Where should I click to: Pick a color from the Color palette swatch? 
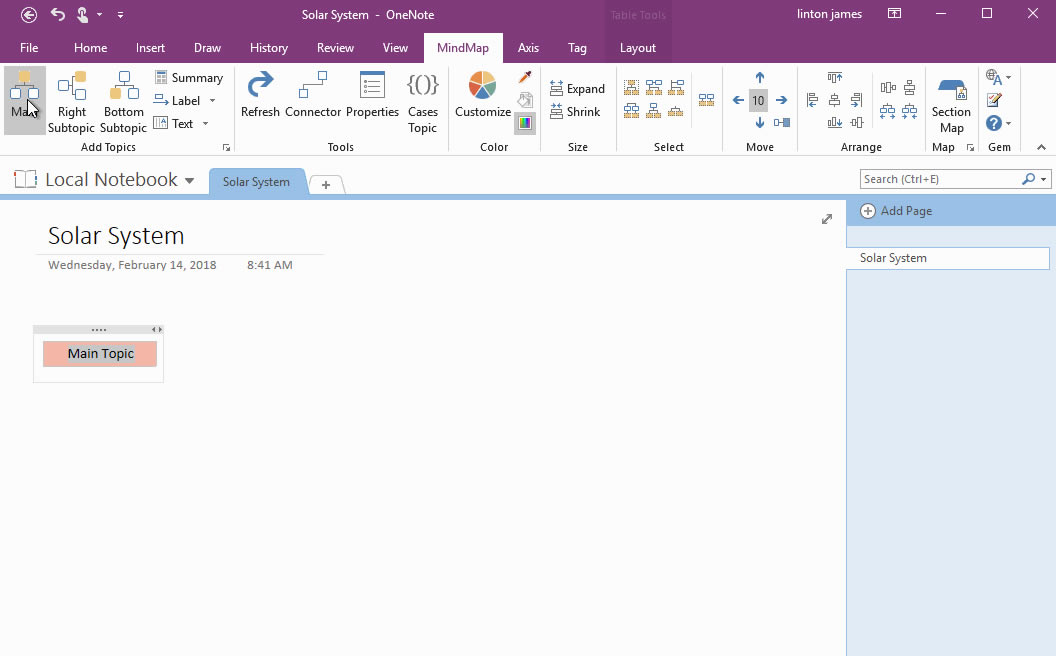tap(524, 122)
